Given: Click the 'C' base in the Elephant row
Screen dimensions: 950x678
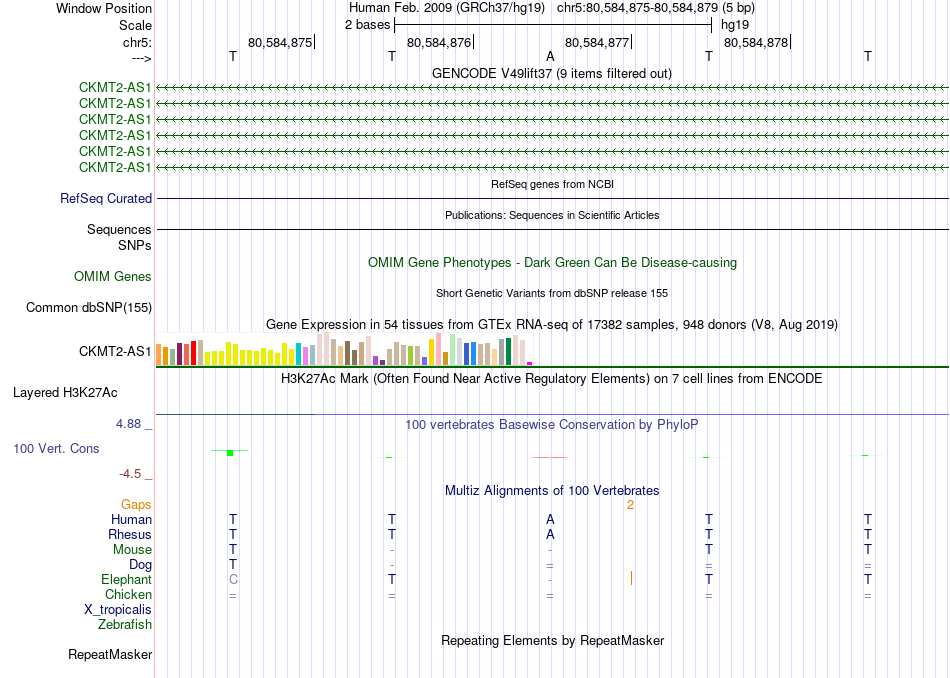Looking at the screenshot, I should pos(233,579).
